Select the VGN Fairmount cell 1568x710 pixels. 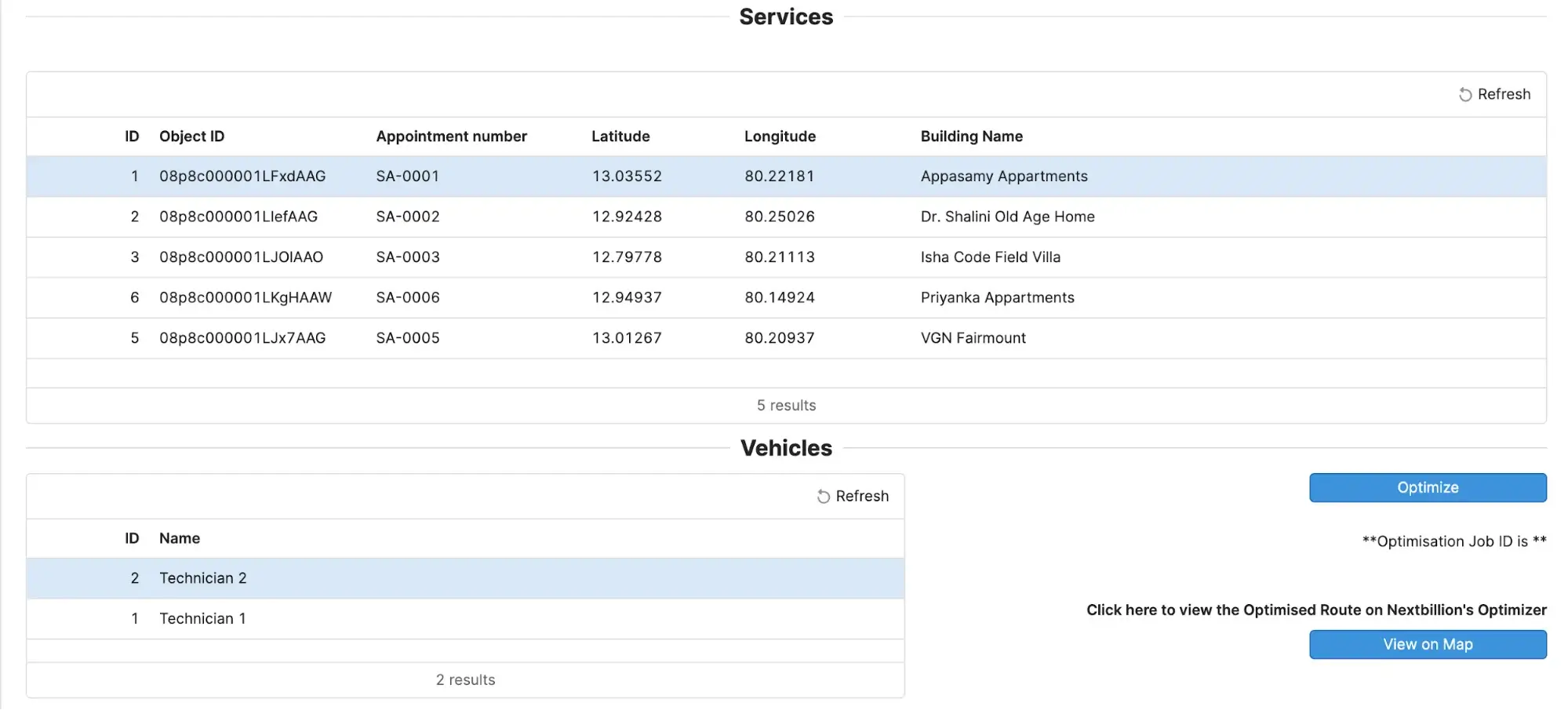pyautogui.click(x=973, y=338)
